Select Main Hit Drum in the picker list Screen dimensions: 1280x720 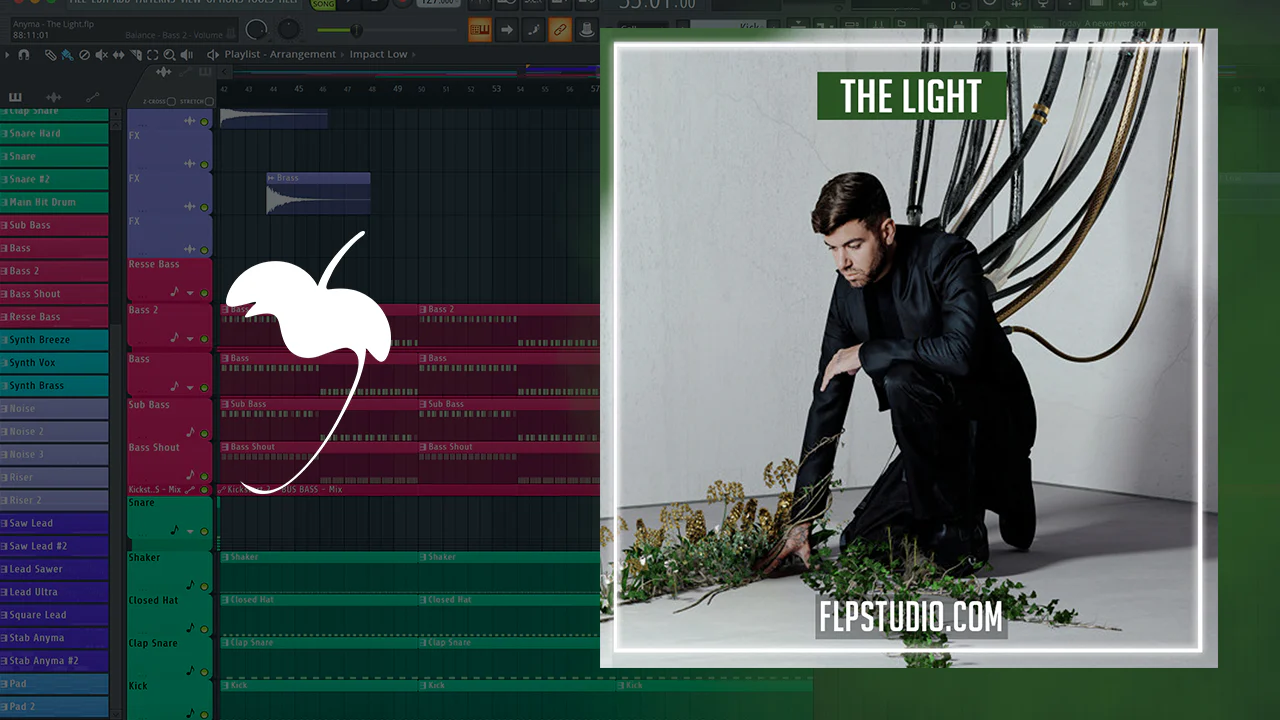pyautogui.click(x=54, y=202)
